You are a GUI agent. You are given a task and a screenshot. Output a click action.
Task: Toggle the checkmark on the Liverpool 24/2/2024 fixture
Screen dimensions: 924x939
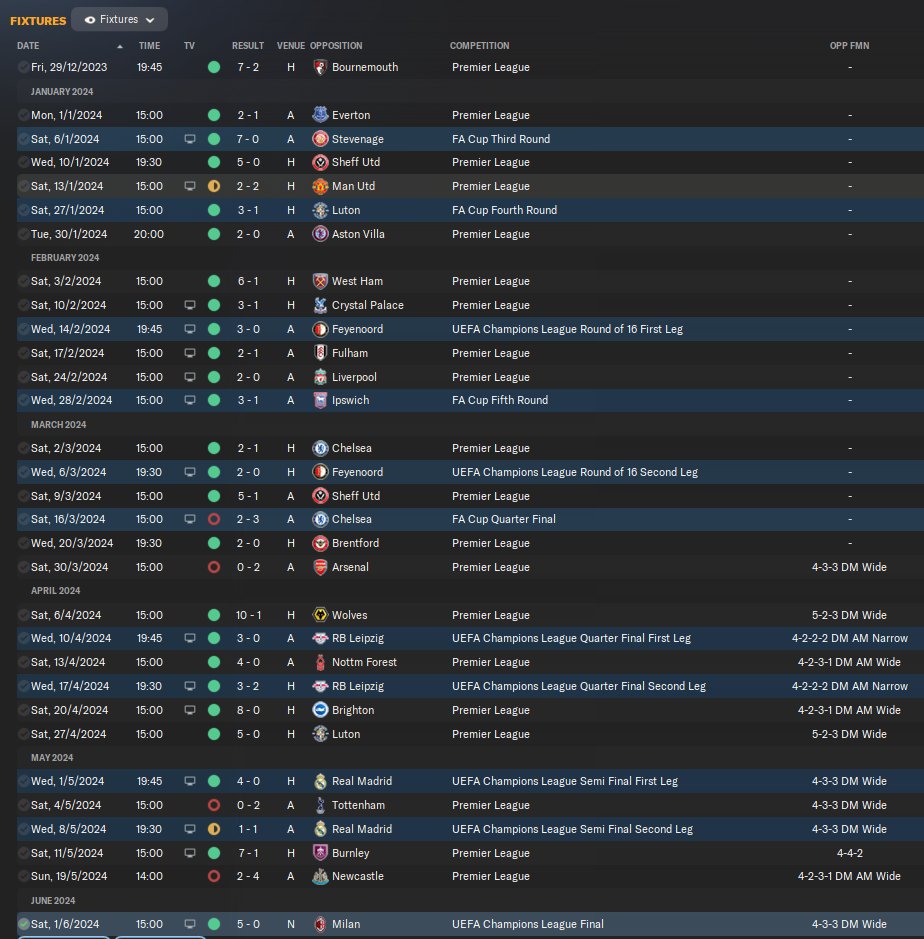coord(23,377)
